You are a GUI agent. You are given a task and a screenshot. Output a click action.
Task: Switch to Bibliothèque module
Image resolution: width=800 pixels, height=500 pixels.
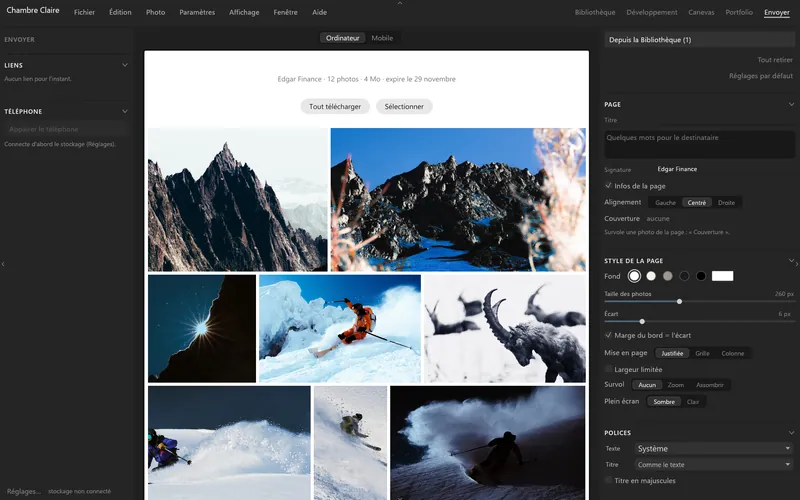coord(595,12)
